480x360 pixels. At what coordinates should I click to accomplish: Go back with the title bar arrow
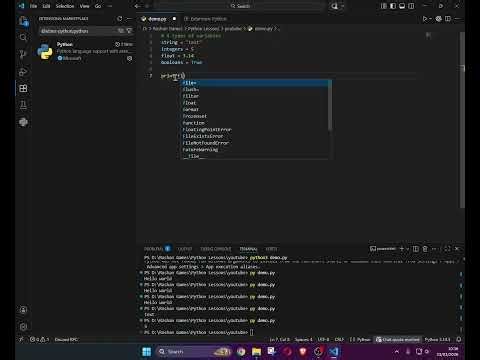tap(137, 6)
